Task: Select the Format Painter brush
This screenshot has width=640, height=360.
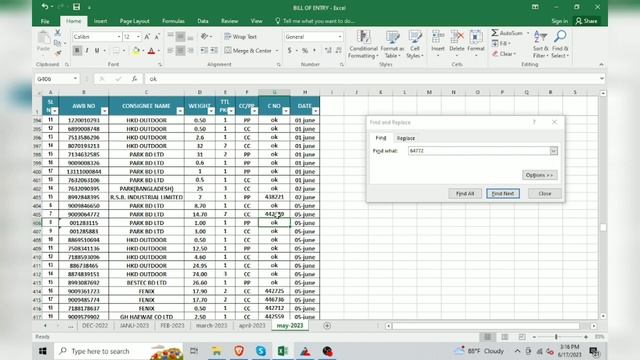Action: (x=58, y=53)
